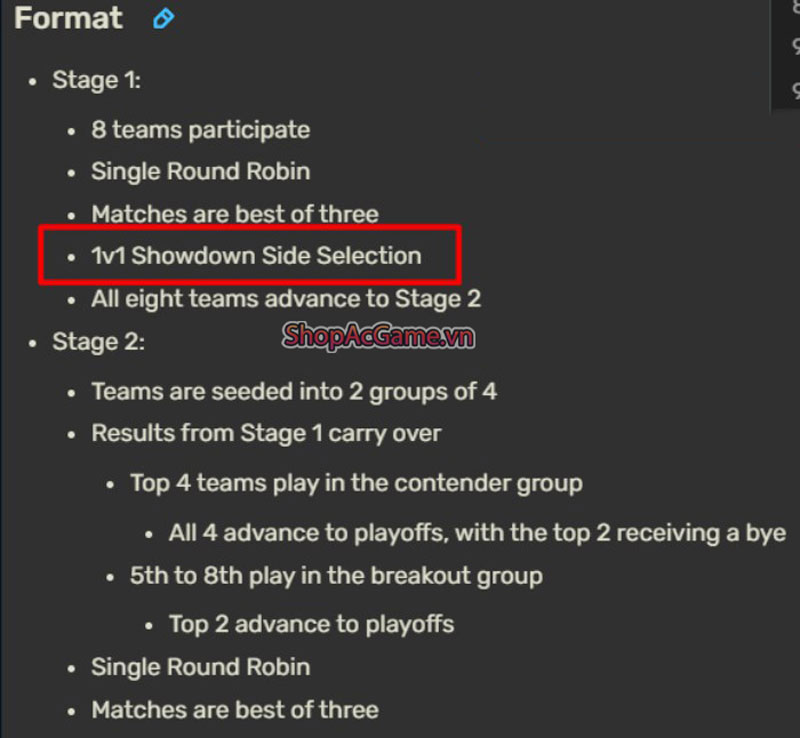Click the '8 teams participate' line
The height and width of the screenshot is (738, 800).
[x=201, y=130]
